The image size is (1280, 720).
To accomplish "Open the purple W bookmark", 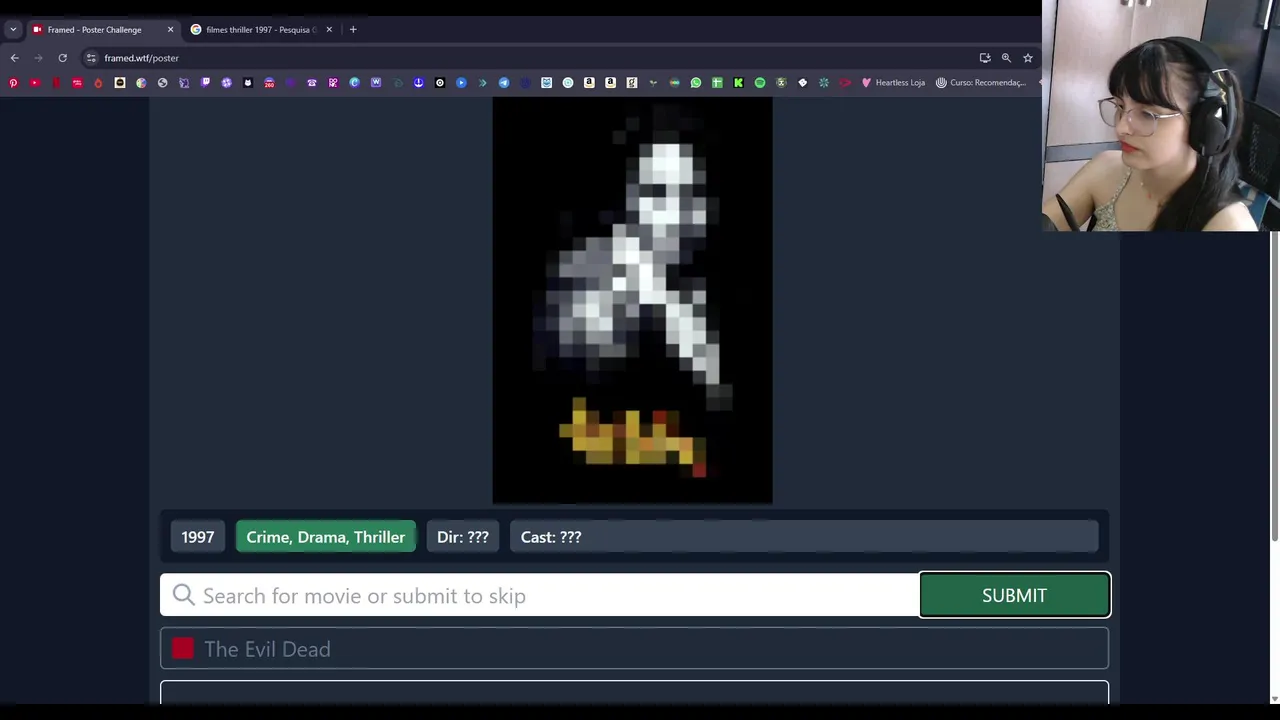I will 376,83.
